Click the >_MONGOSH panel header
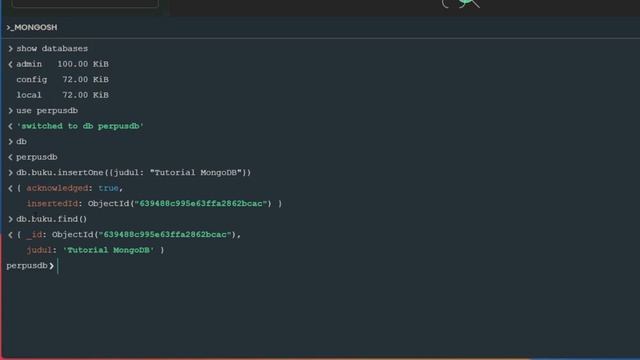 (32, 27)
